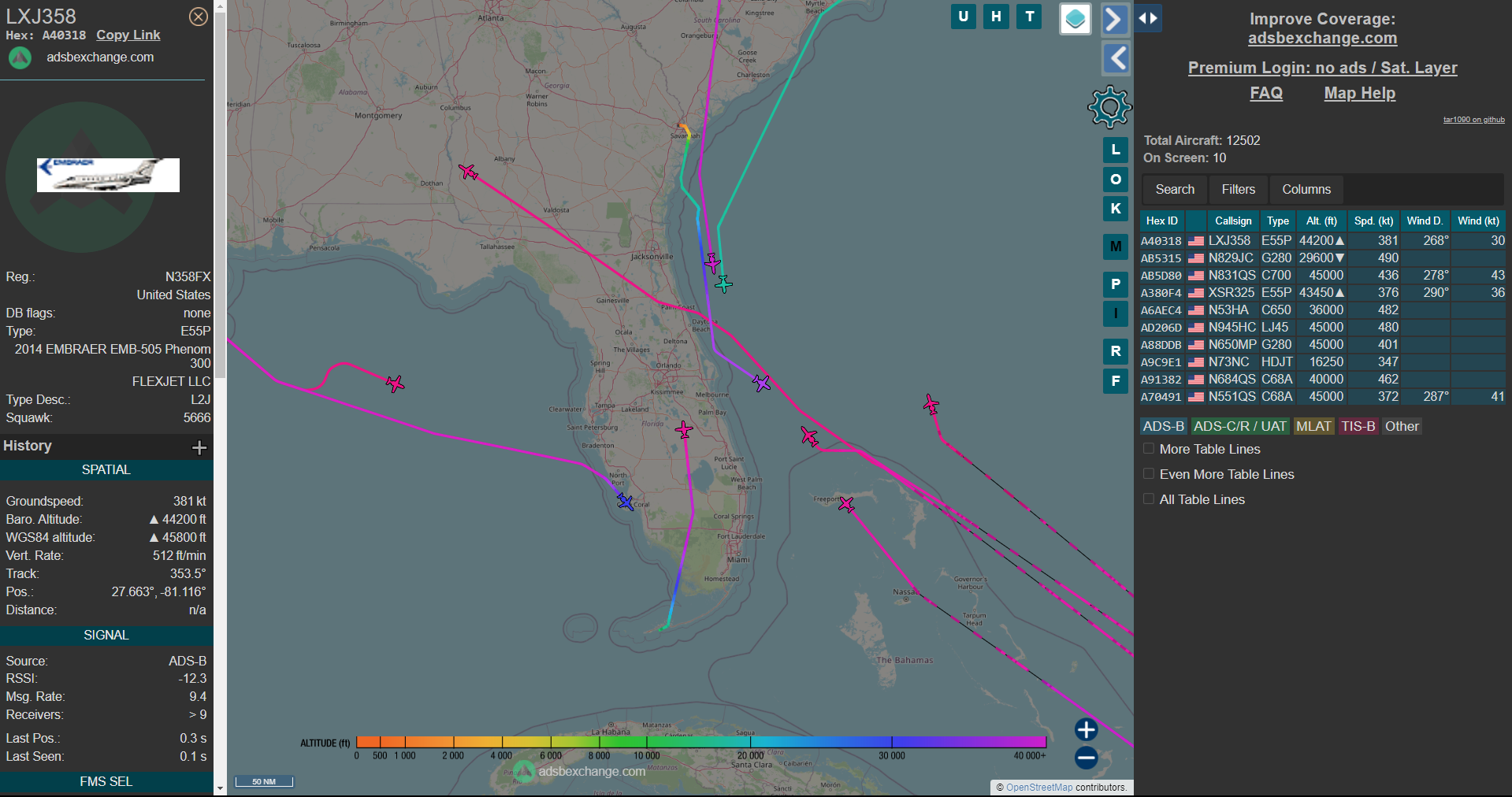Open OpenStreetMap attribution link

[x=1039, y=788]
